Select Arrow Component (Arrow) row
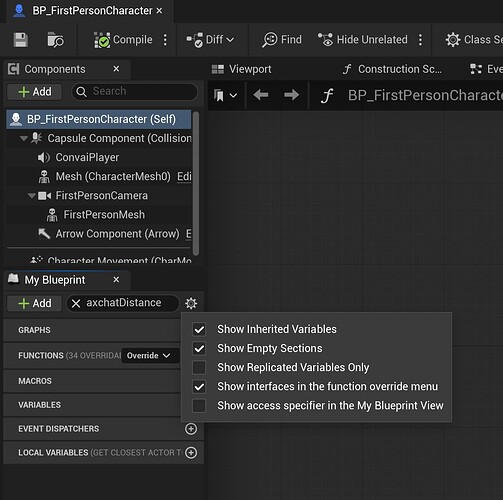Viewport: 503px width, 500px height. click(99, 234)
